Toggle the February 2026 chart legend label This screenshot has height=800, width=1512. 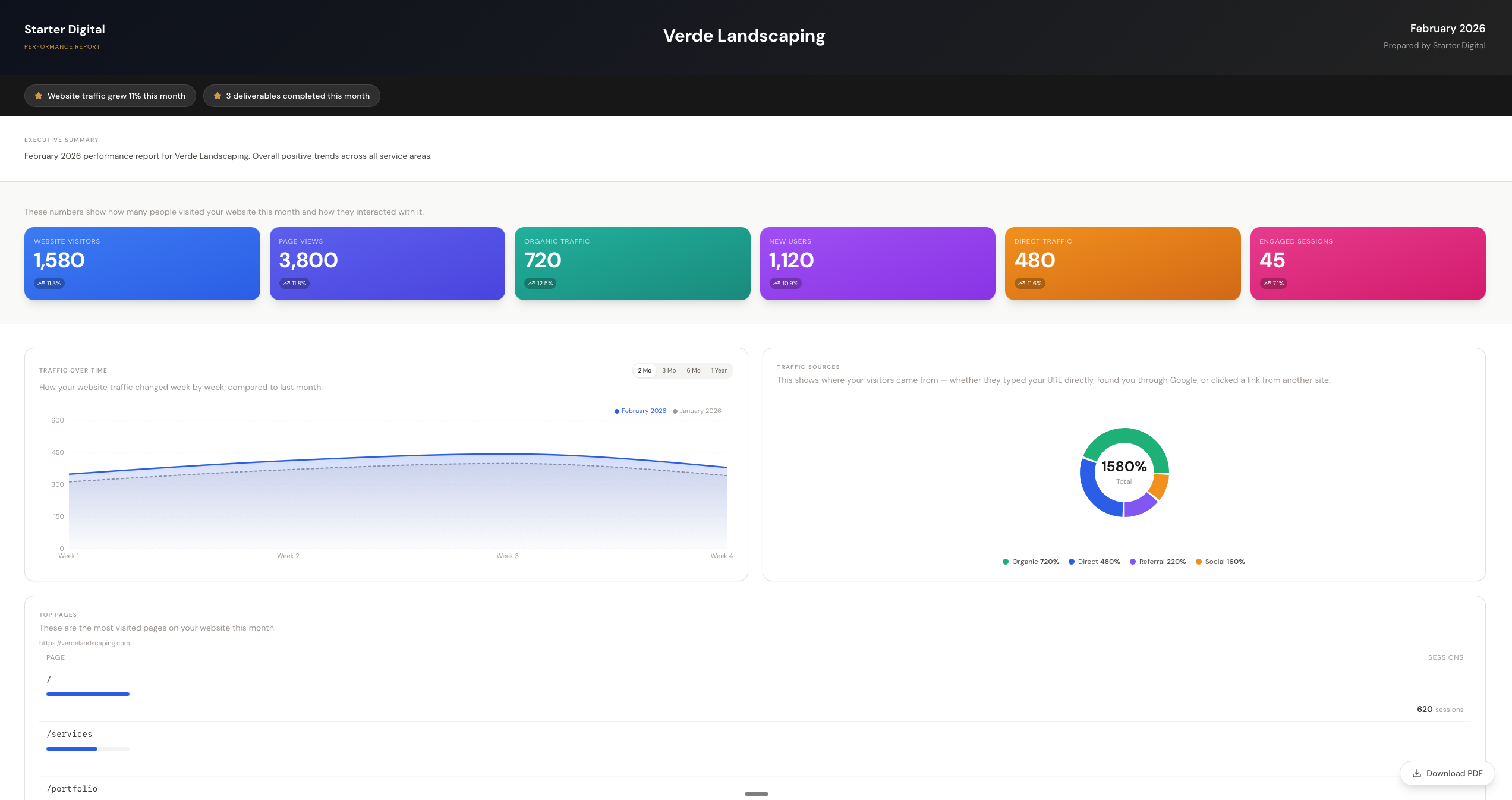pyautogui.click(x=644, y=411)
